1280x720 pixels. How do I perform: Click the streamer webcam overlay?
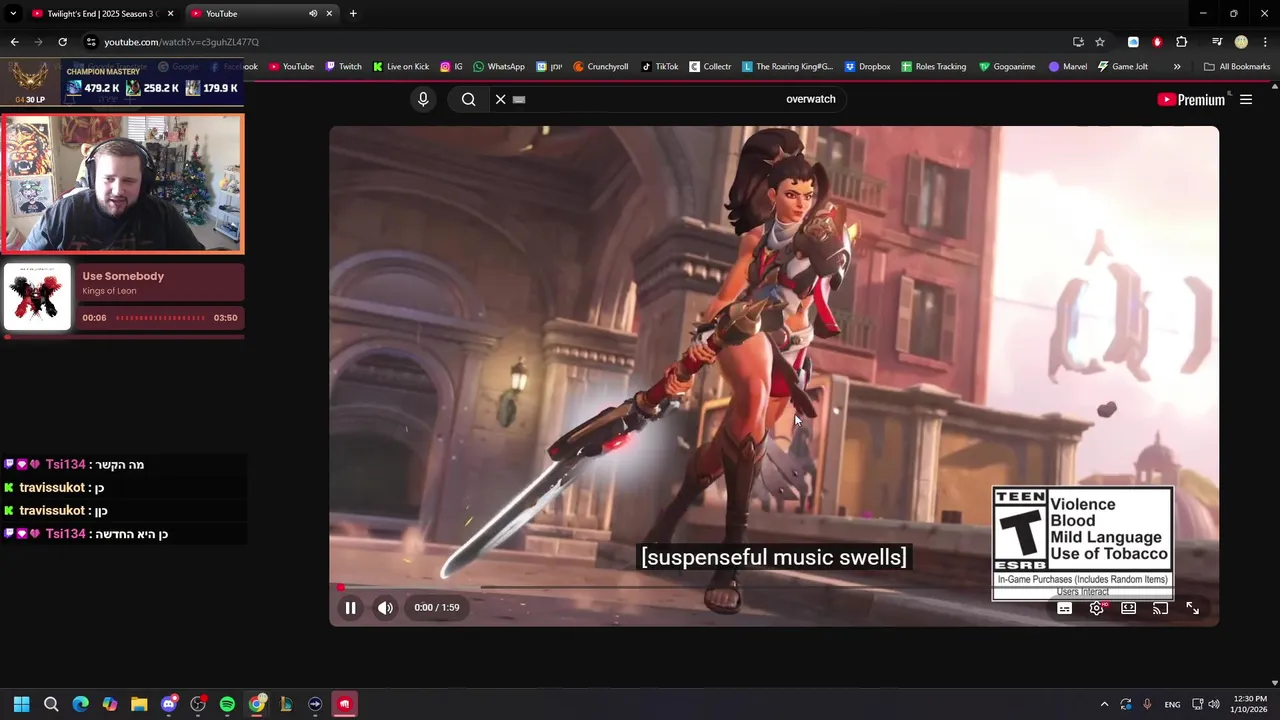tap(122, 183)
